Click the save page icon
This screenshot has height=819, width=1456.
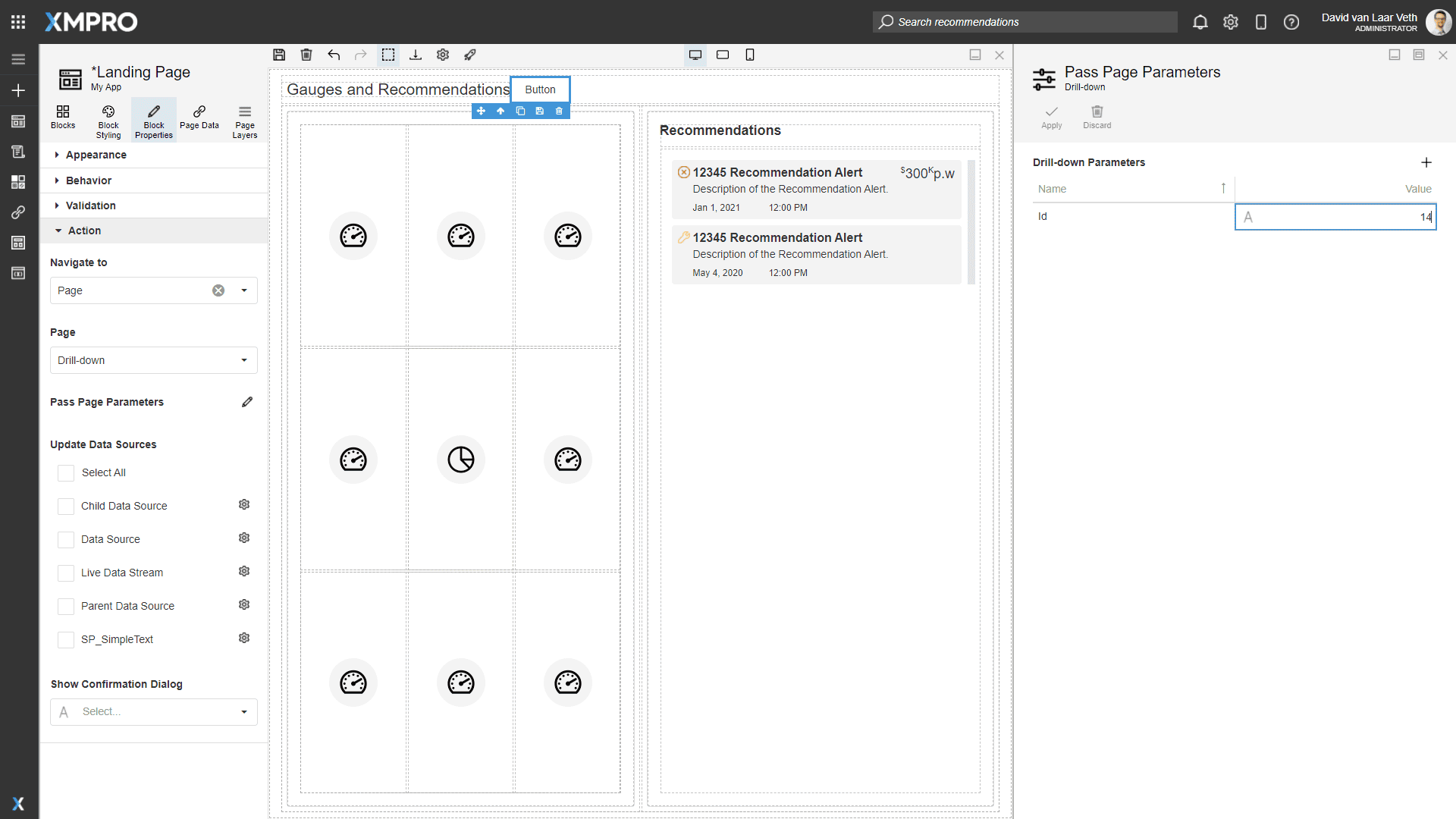point(278,55)
